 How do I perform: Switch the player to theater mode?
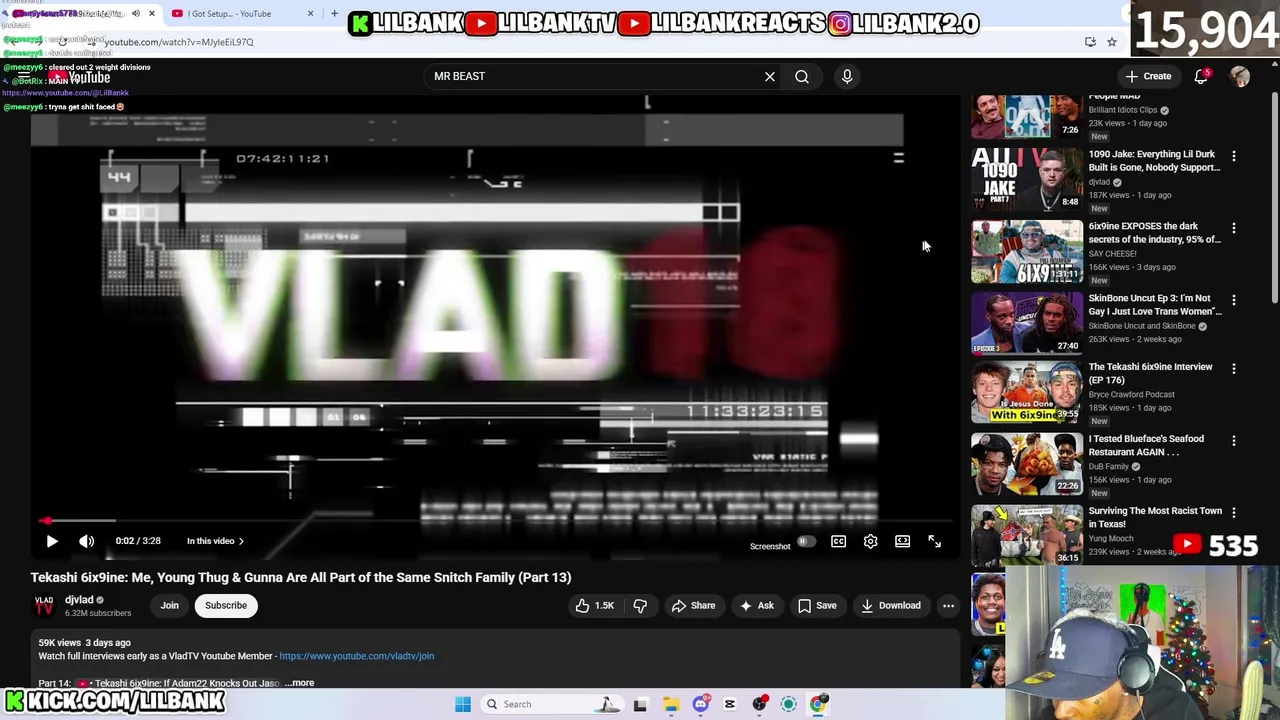902,541
